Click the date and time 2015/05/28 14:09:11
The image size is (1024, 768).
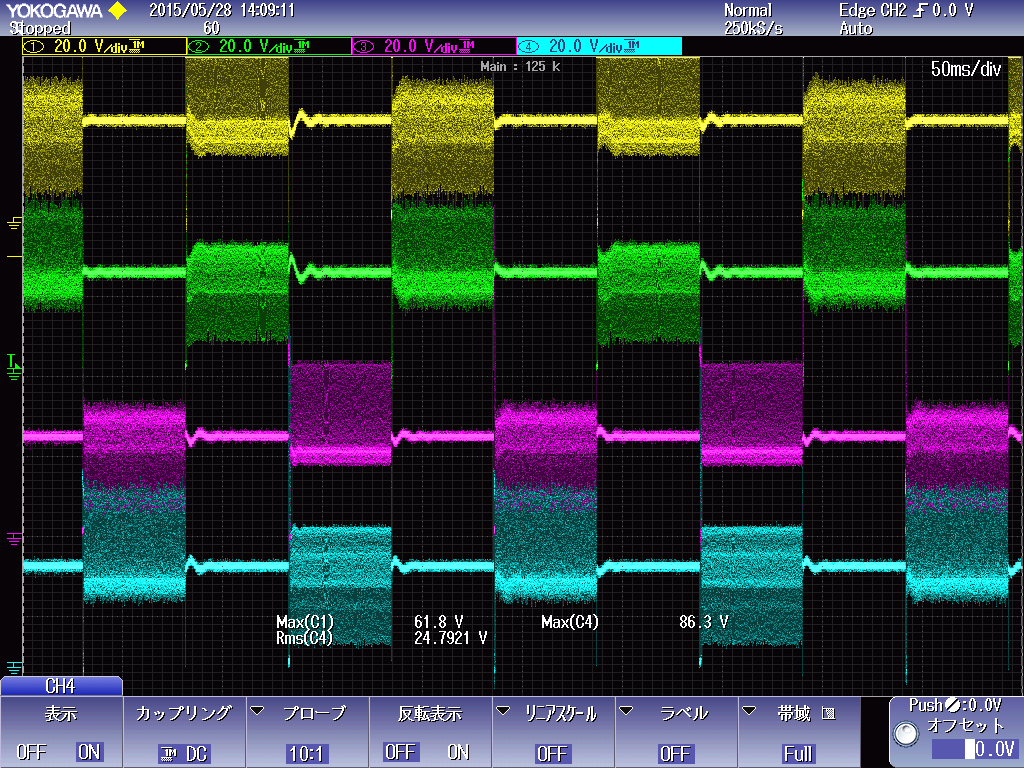[222, 10]
